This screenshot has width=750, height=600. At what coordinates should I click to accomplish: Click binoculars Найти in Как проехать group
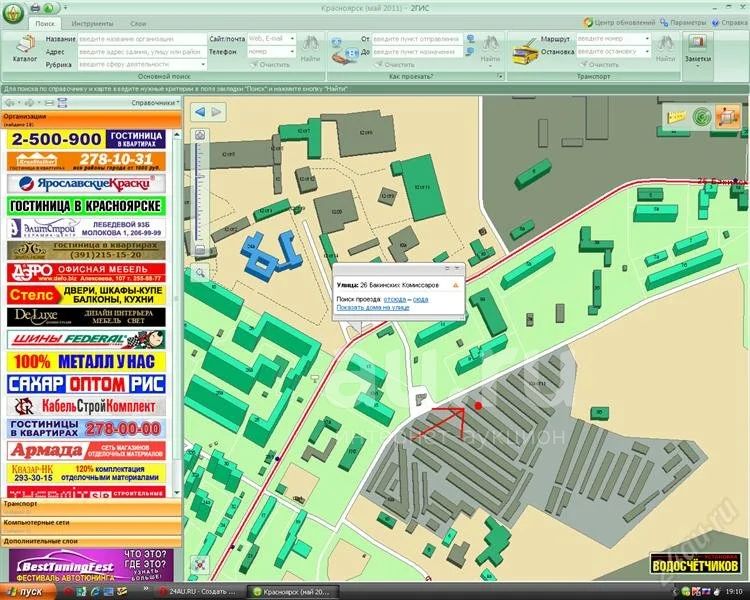[x=490, y=49]
